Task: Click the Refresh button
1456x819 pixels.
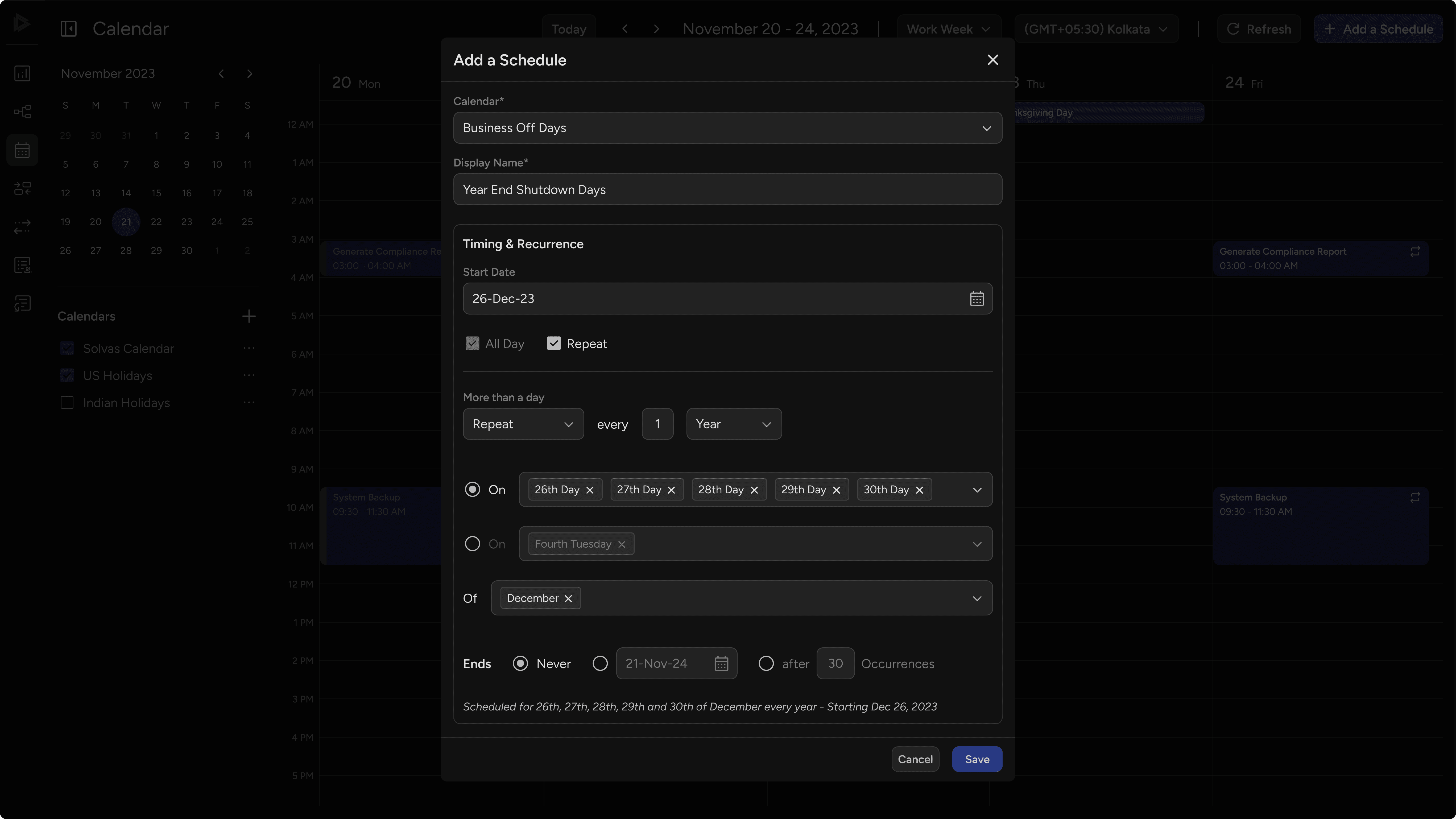Action: click(1259, 29)
